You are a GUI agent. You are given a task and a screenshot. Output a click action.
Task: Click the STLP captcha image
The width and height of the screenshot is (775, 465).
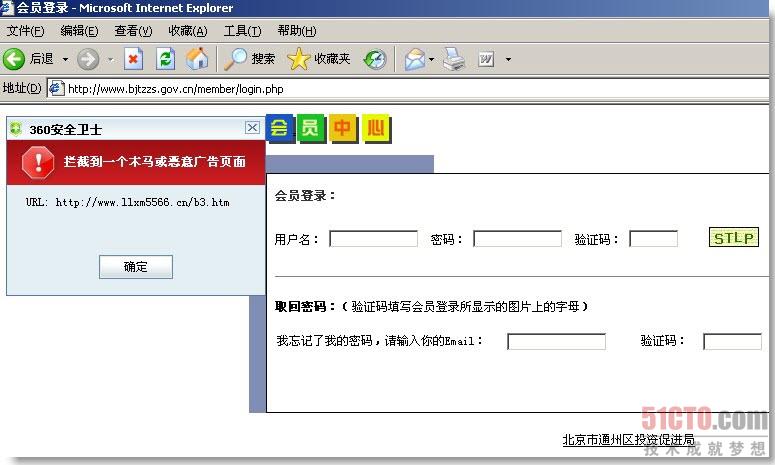pyautogui.click(x=733, y=238)
